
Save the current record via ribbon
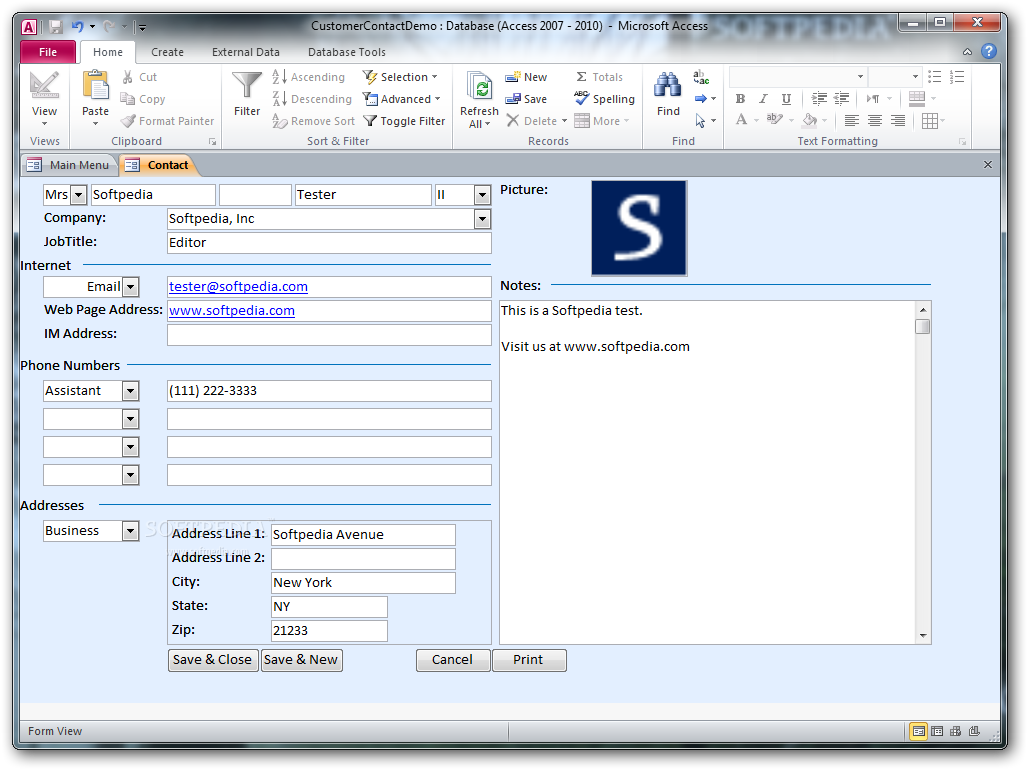click(x=526, y=99)
